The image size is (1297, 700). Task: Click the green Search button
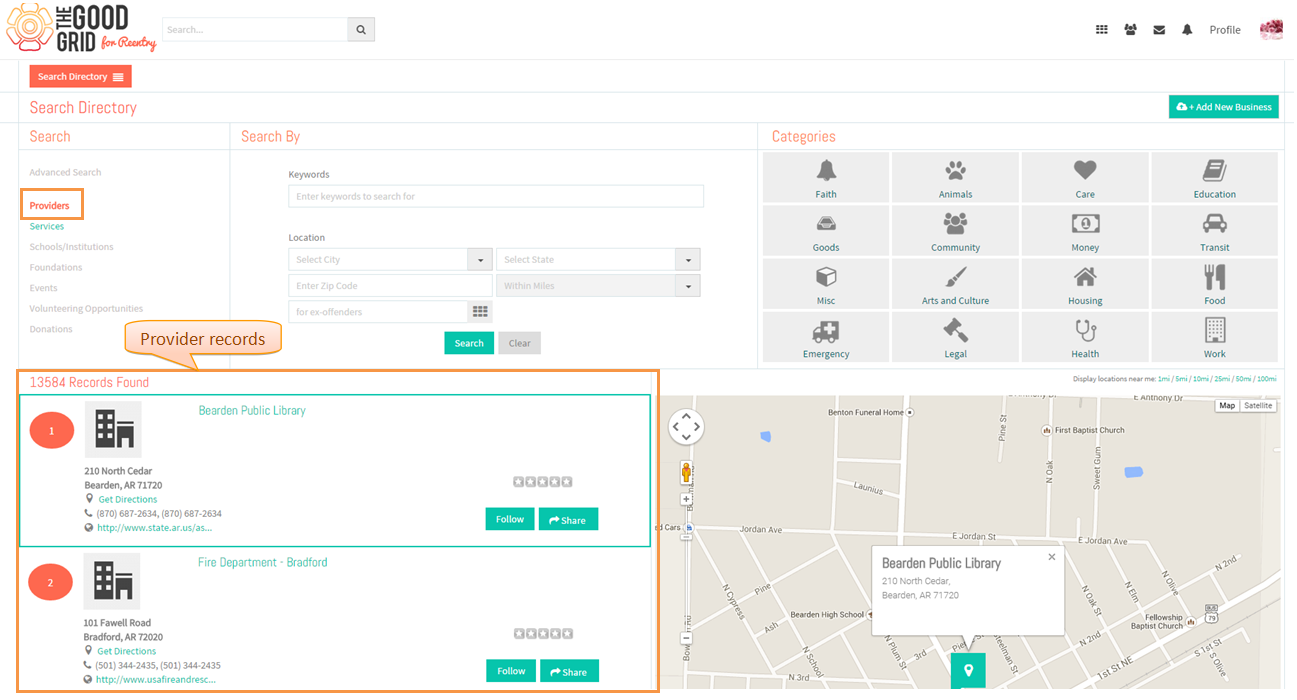469,343
